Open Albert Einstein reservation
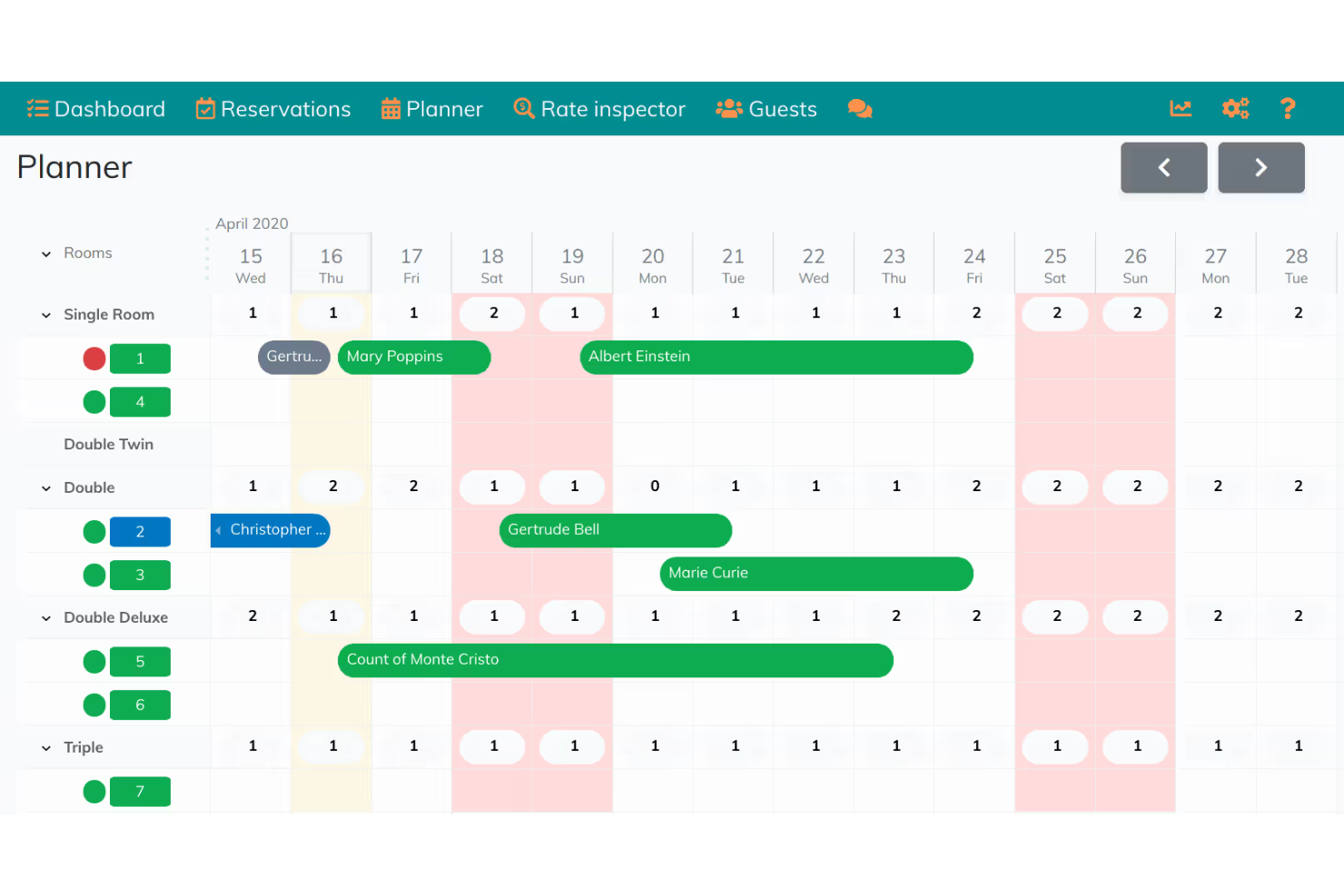The image size is (1344, 896). click(x=776, y=357)
